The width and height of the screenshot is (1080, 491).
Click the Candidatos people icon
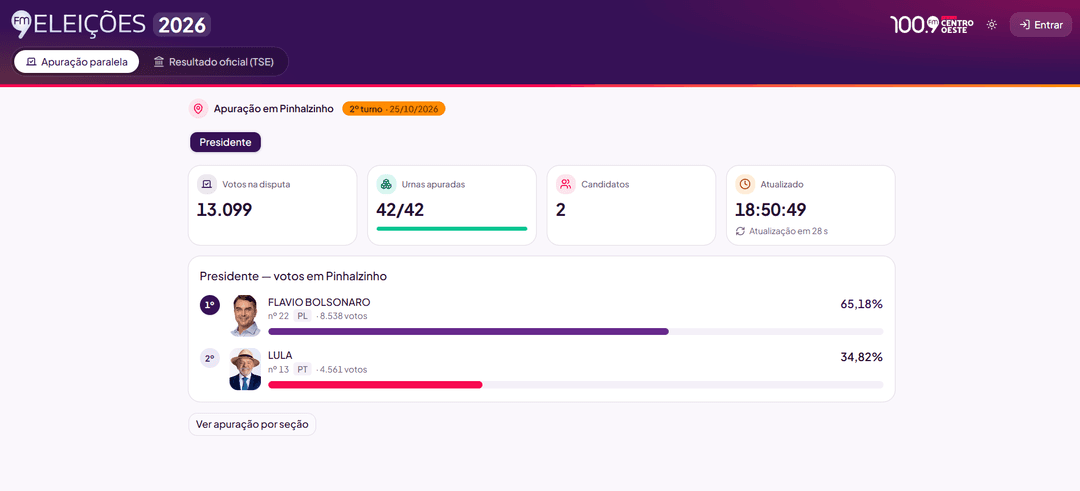565,185
